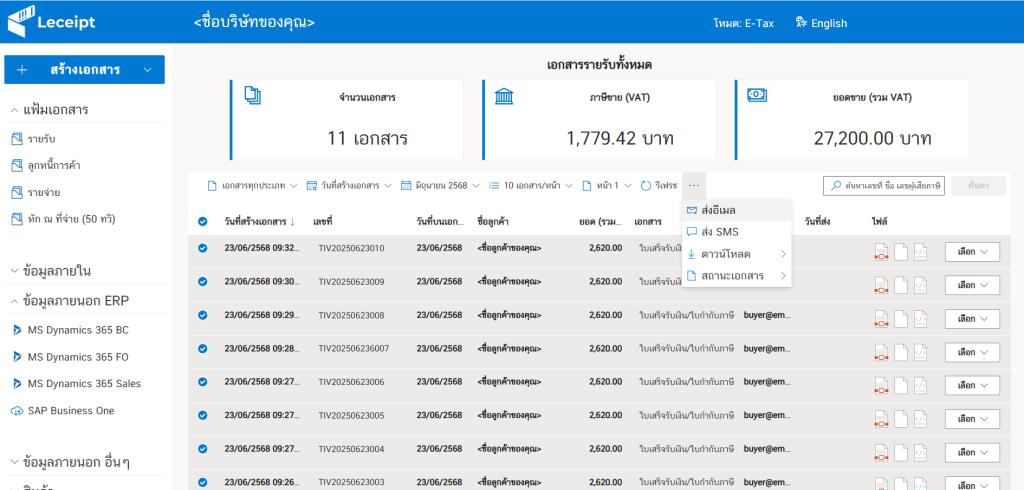The height and width of the screenshot is (490, 1024).
Task: Uncheck the row TIV20250623010 checkbox
Action: point(202,248)
